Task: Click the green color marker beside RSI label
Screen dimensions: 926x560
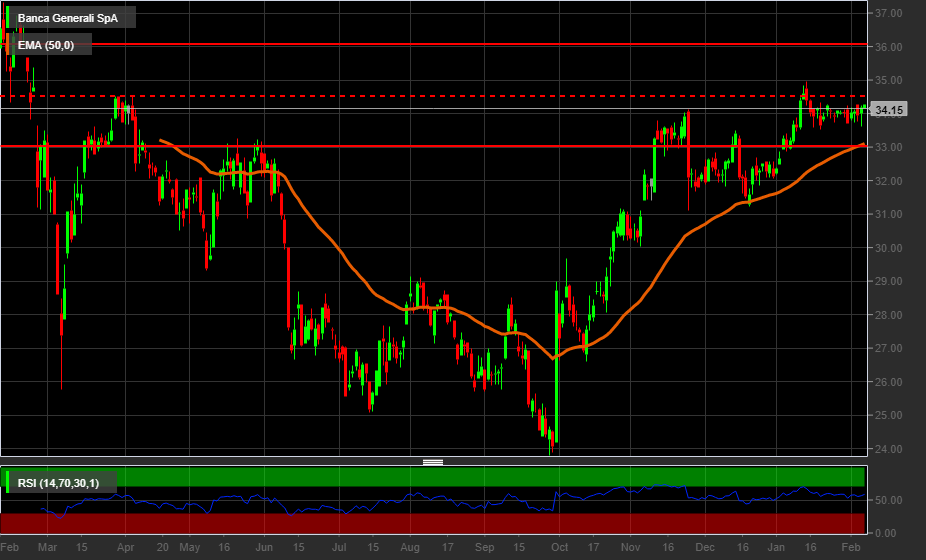Action: (x=7, y=483)
